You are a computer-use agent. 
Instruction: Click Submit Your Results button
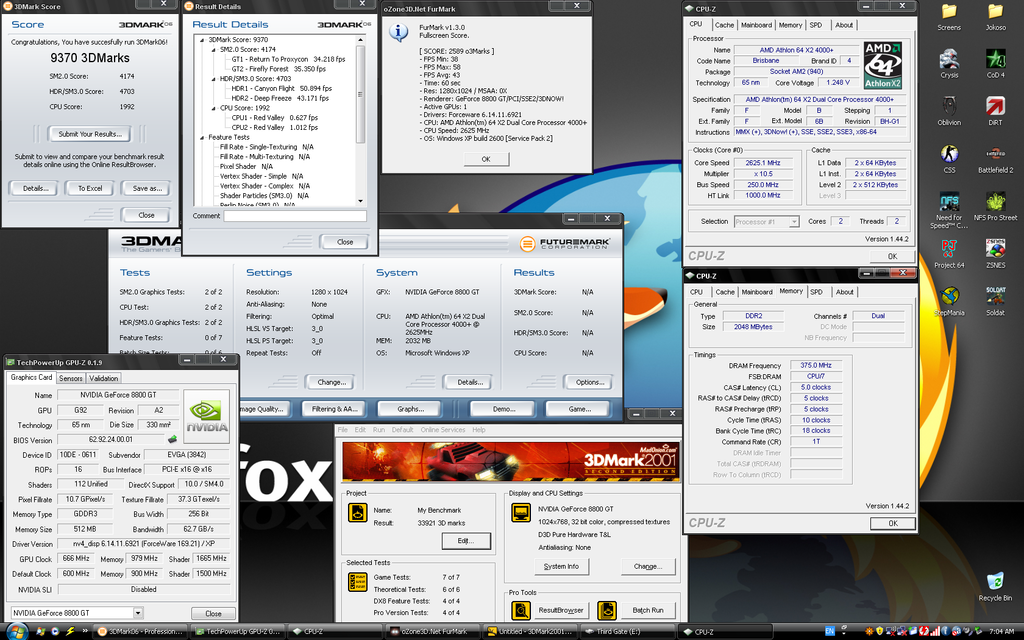tap(89, 134)
